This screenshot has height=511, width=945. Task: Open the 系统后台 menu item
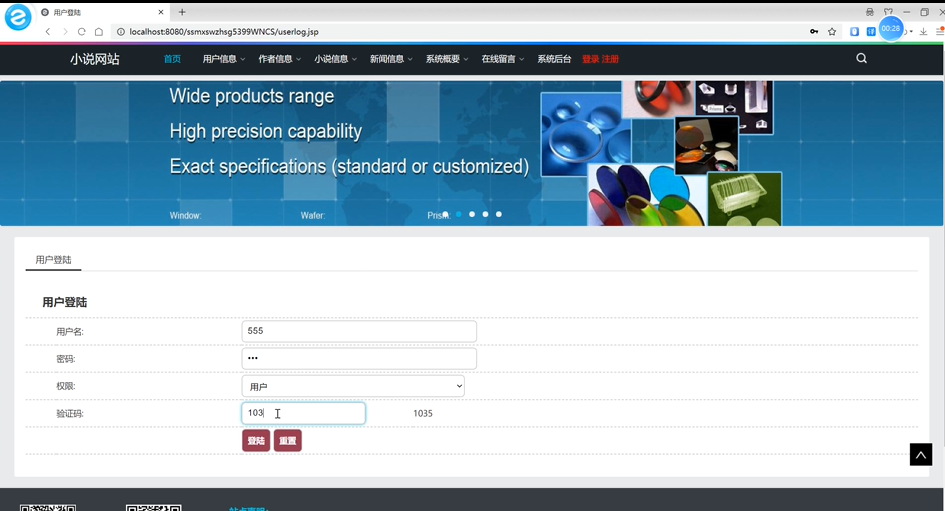tap(554, 59)
